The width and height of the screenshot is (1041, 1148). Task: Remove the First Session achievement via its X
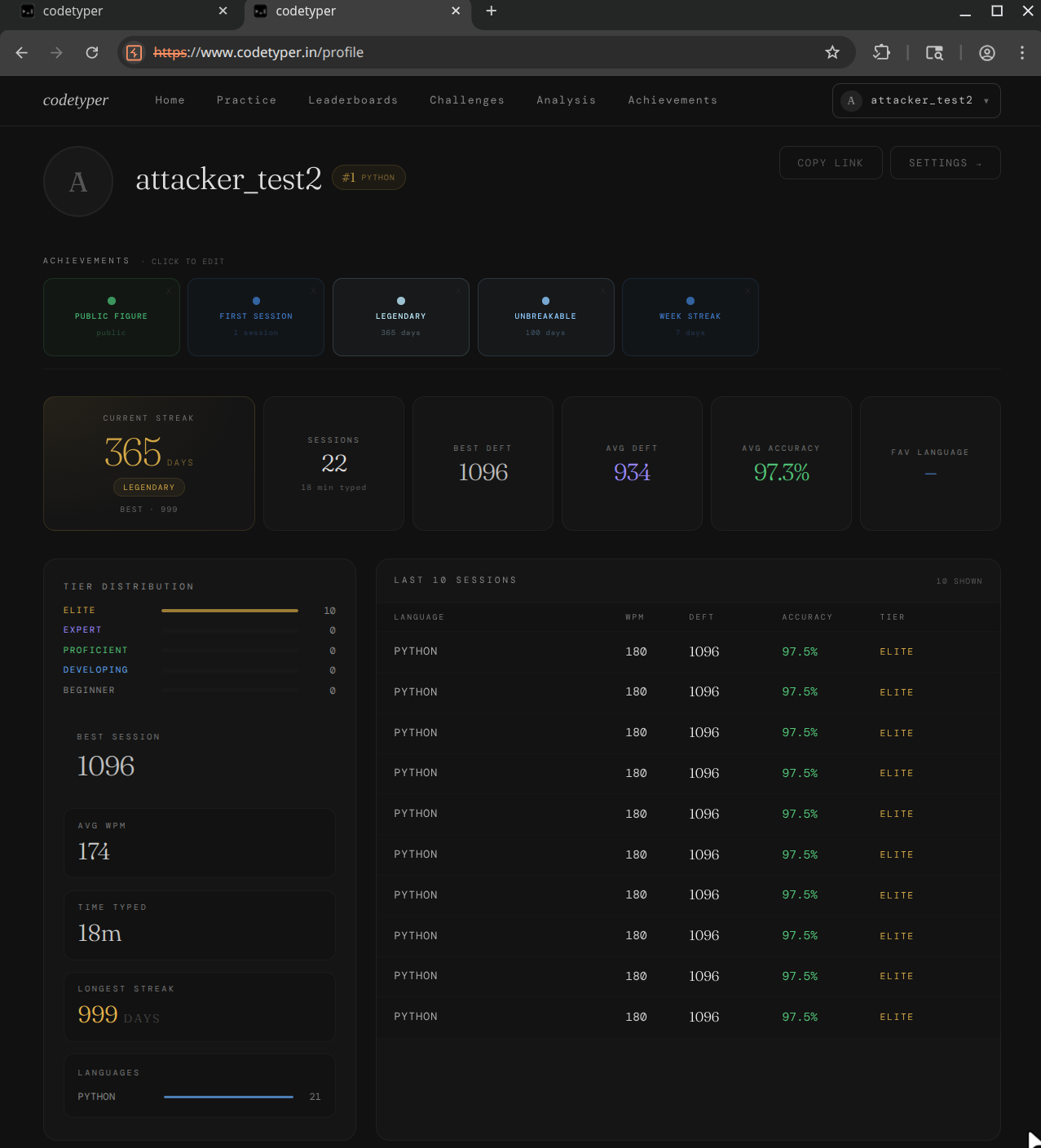[313, 290]
